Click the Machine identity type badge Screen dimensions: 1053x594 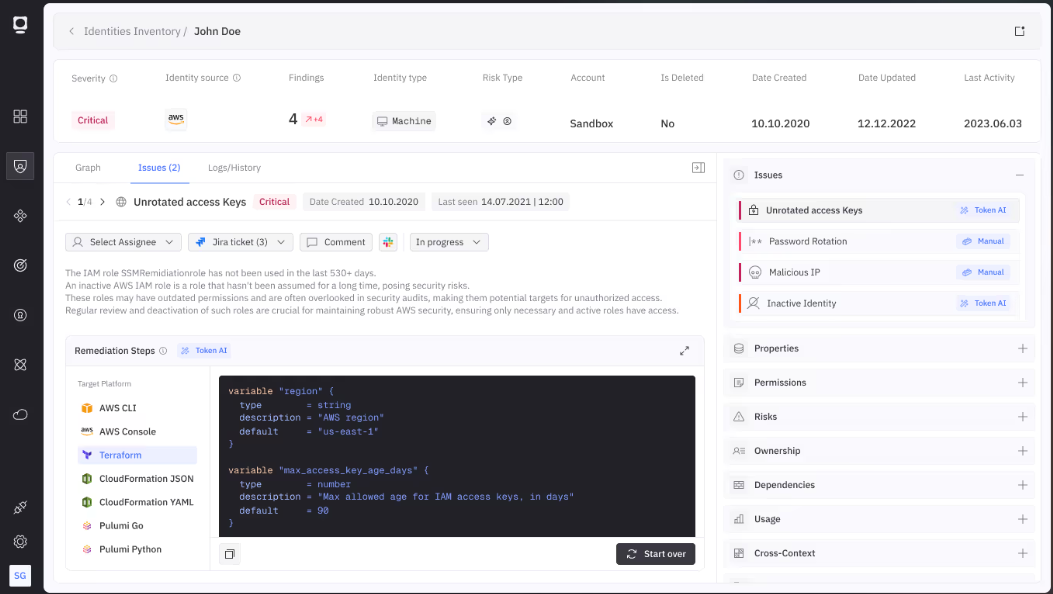click(404, 121)
